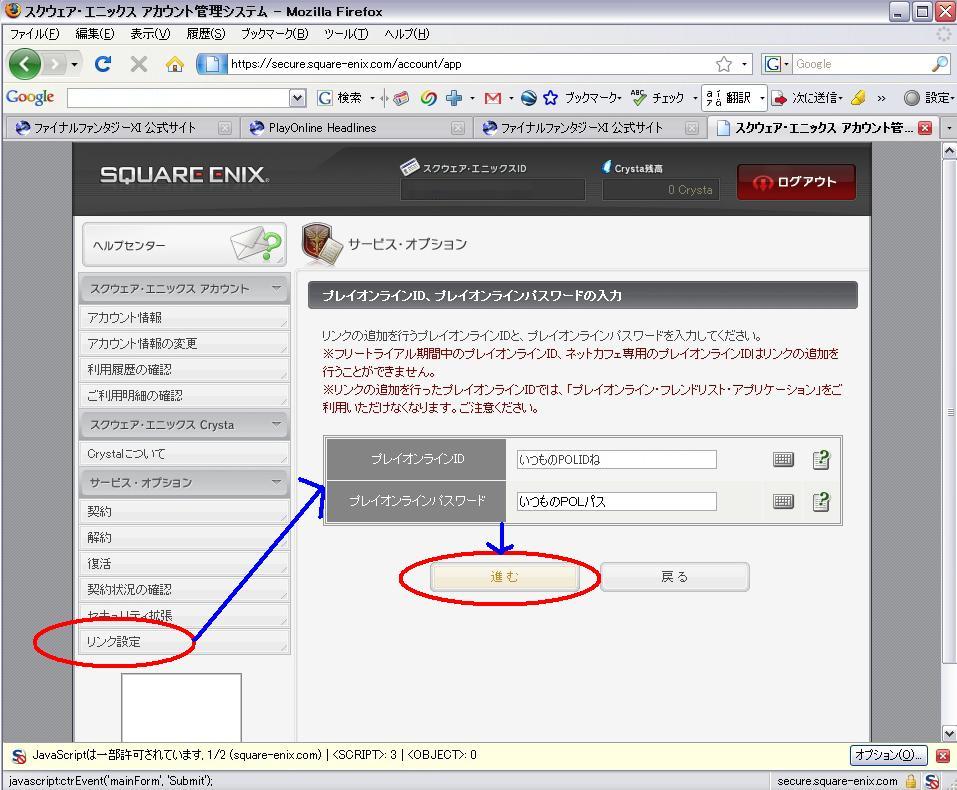Collapse スクウェア・エニックス アカウント section
The width and height of the screenshot is (957, 790).
pyautogui.click(x=276, y=288)
